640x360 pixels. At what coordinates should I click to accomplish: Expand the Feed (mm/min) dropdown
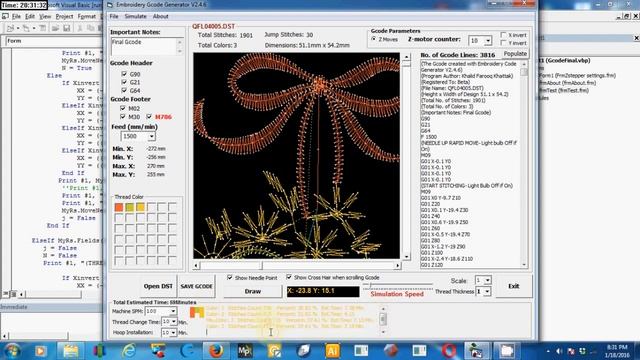pos(151,136)
